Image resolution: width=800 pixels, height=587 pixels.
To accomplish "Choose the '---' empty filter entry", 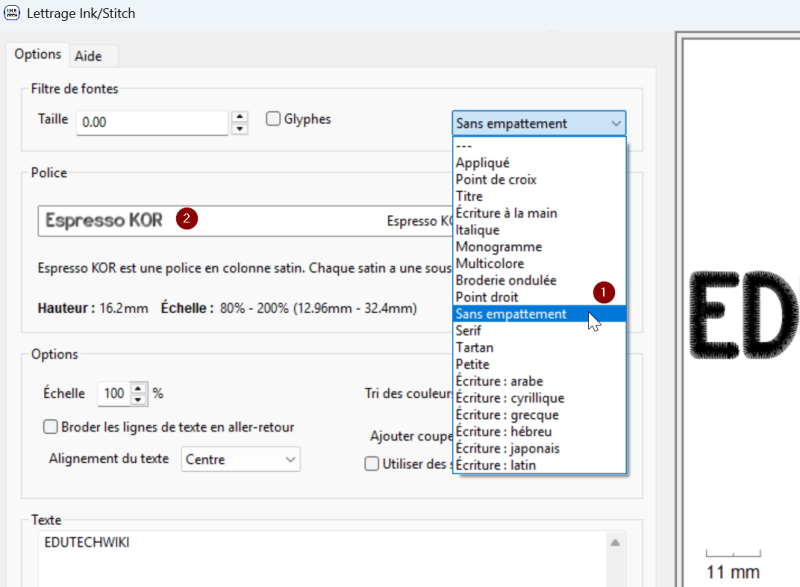I will tap(539, 146).
